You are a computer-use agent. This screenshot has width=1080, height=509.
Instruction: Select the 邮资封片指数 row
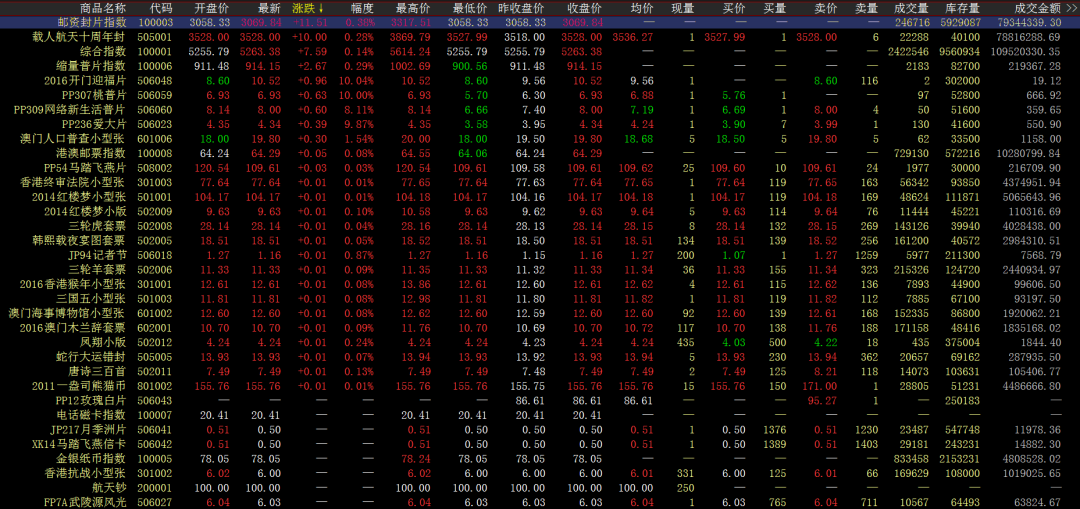540,22
